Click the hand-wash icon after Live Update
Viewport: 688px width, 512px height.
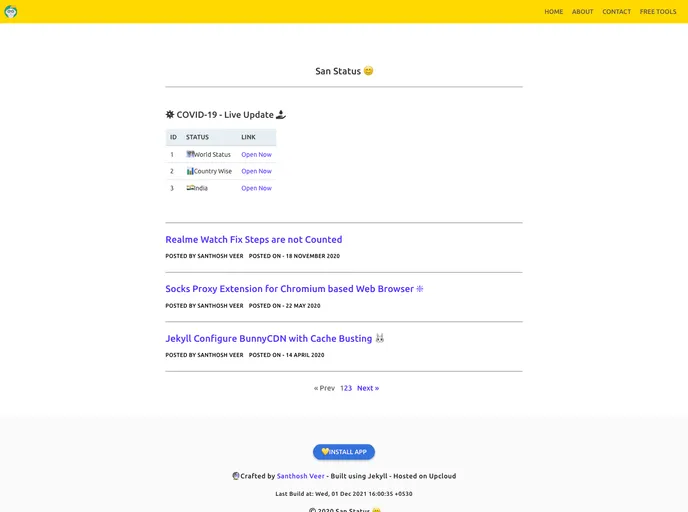[x=281, y=115]
